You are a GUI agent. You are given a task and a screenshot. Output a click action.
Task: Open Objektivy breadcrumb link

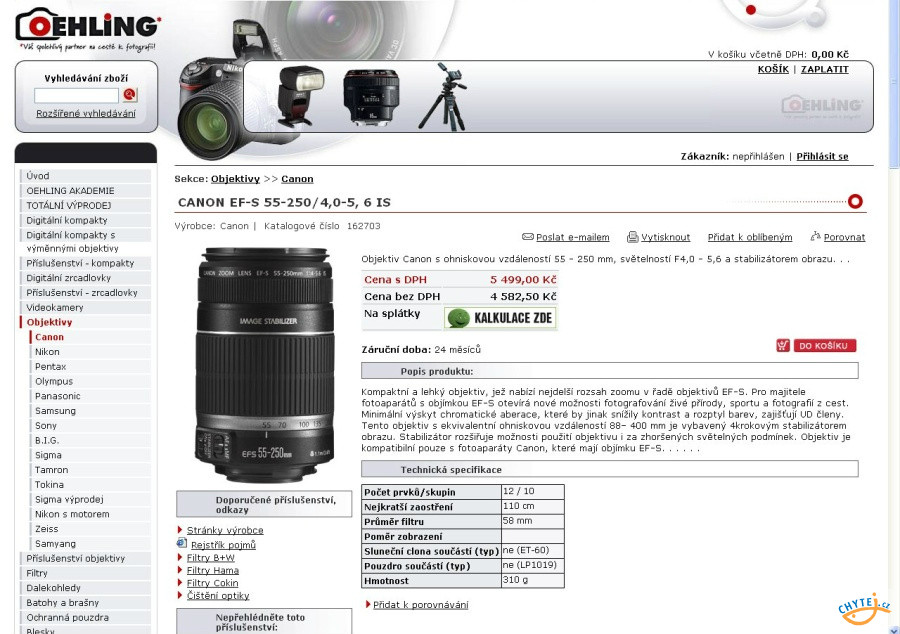[x=235, y=179]
